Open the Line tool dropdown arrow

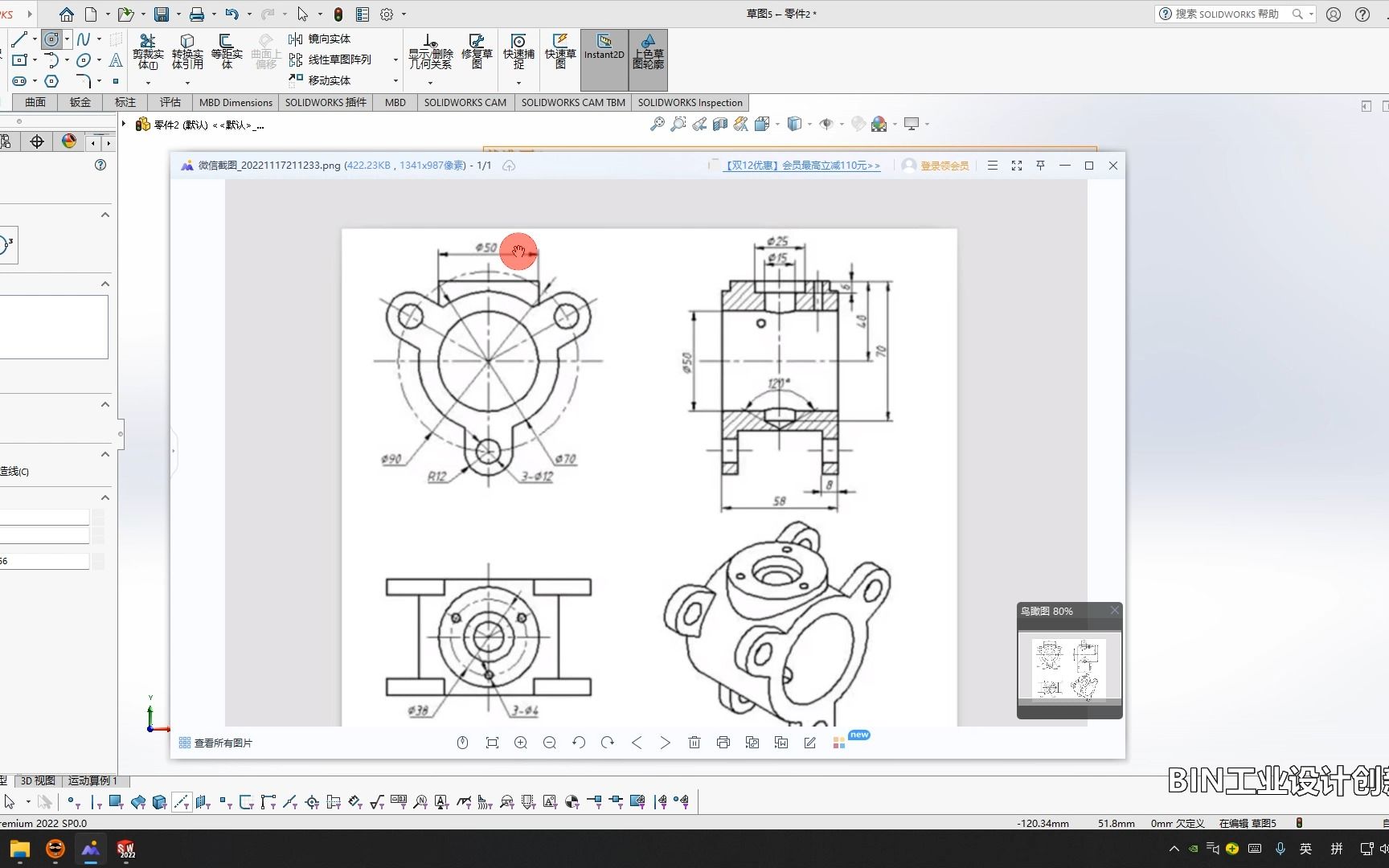coord(34,39)
